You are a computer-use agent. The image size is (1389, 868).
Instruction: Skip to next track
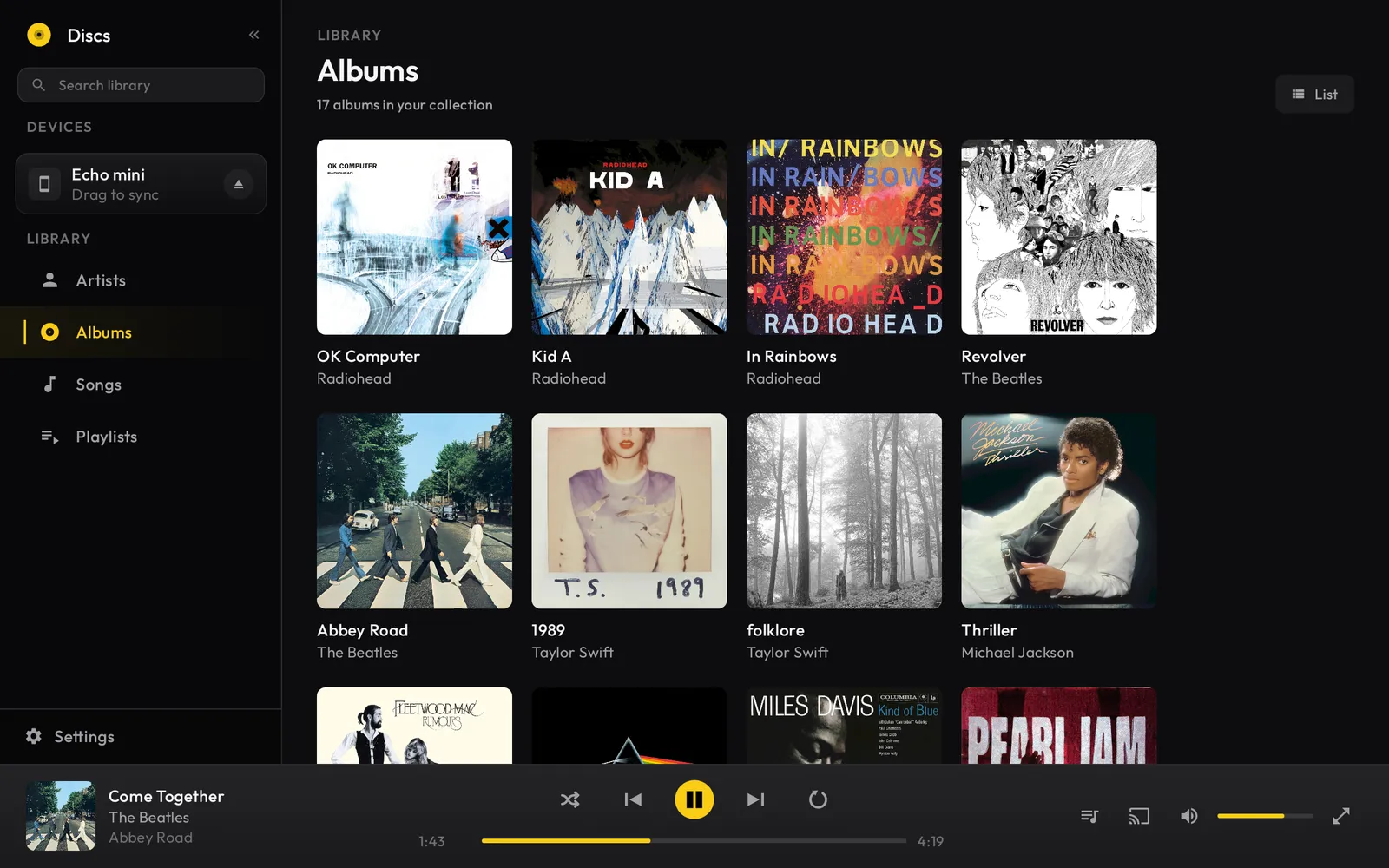pyautogui.click(x=756, y=799)
